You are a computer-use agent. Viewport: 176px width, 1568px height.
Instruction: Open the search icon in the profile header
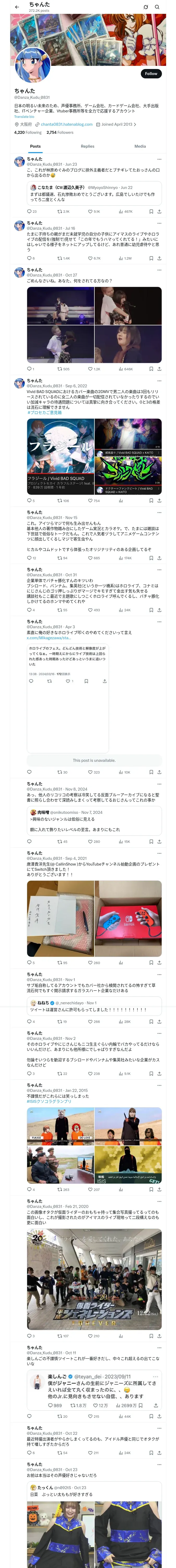(x=157, y=7)
